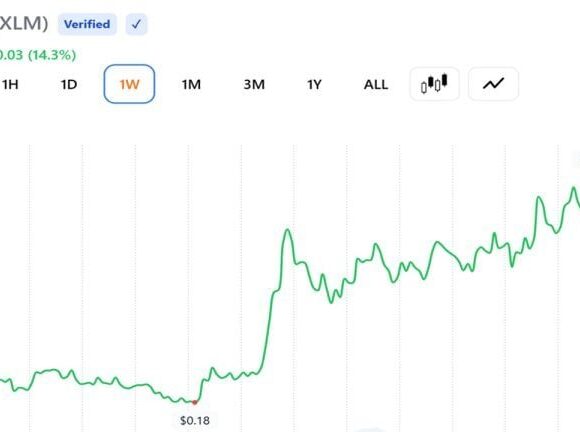
Task: Switch to candlestick chart view
Action: pyautogui.click(x=434, y=84)
